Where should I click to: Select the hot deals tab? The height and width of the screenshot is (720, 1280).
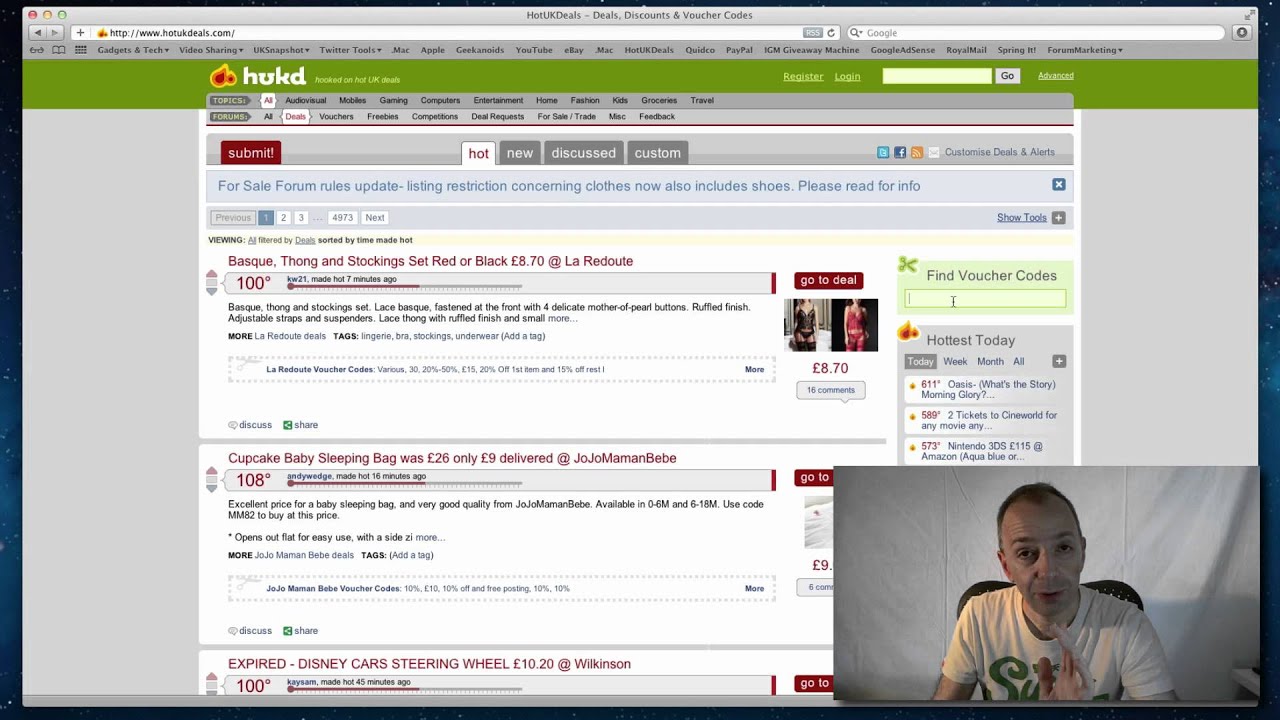pos(479,153)
